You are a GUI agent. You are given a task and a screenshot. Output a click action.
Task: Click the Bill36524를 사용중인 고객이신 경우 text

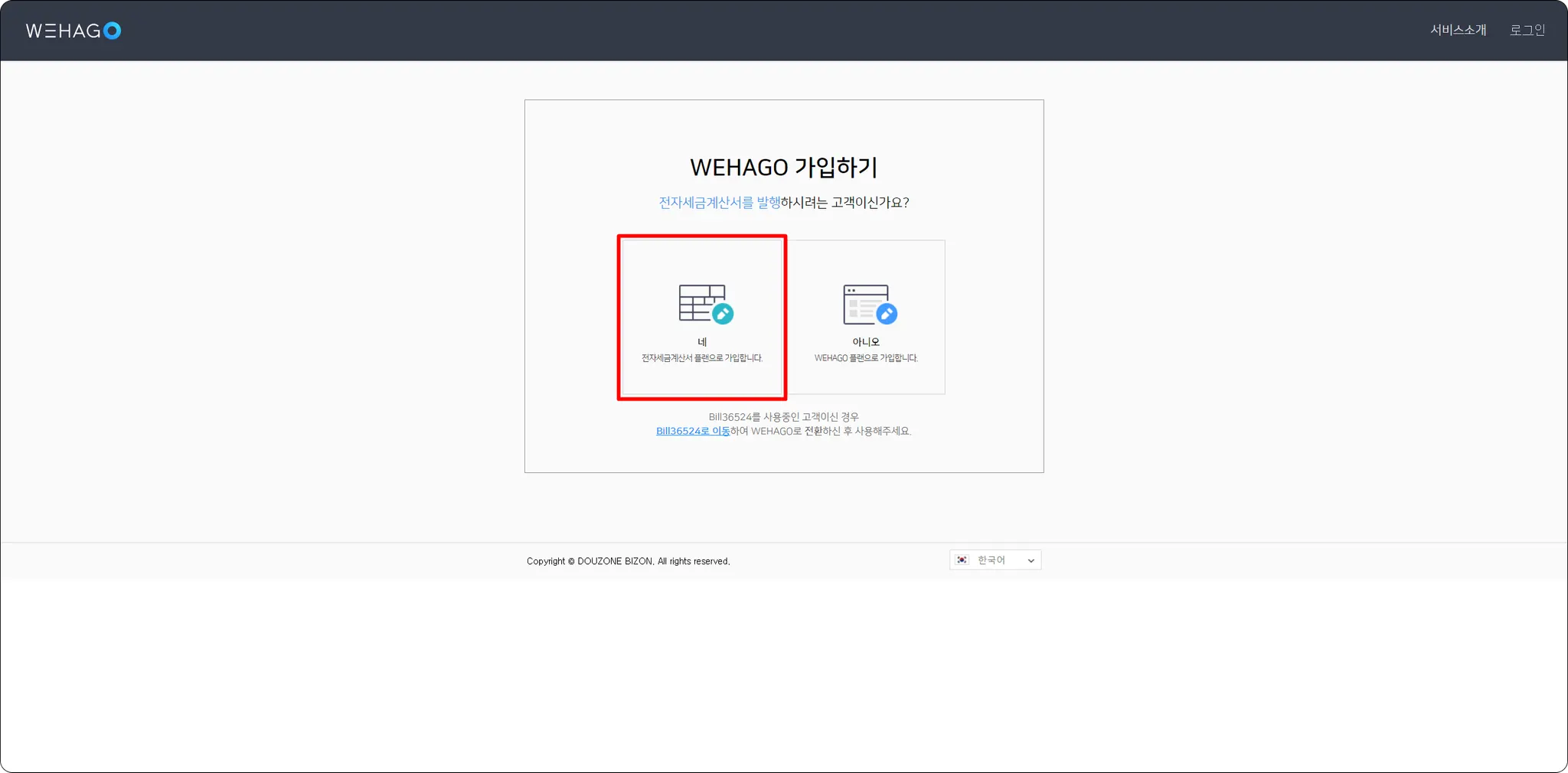pyautogui.click(x=784, y=417)
